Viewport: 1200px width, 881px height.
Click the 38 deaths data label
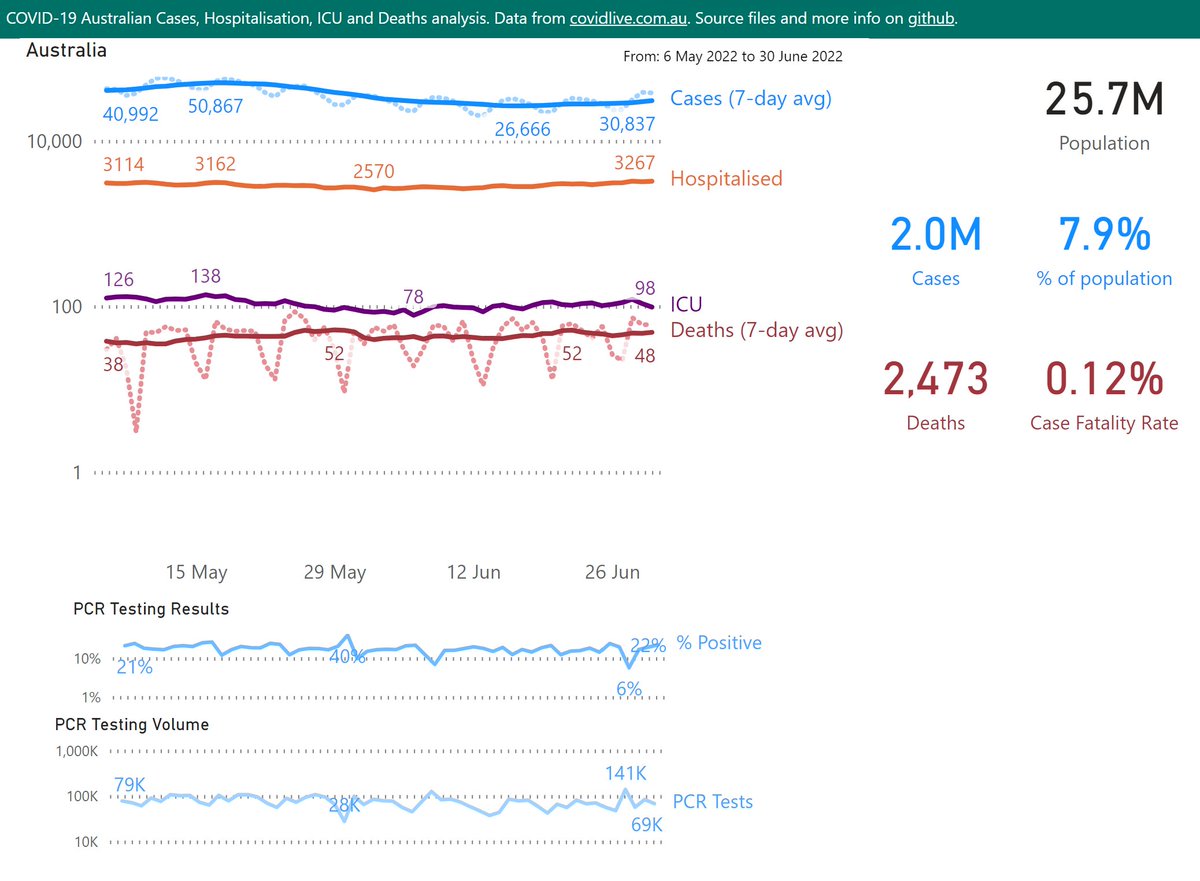(115, 366)
